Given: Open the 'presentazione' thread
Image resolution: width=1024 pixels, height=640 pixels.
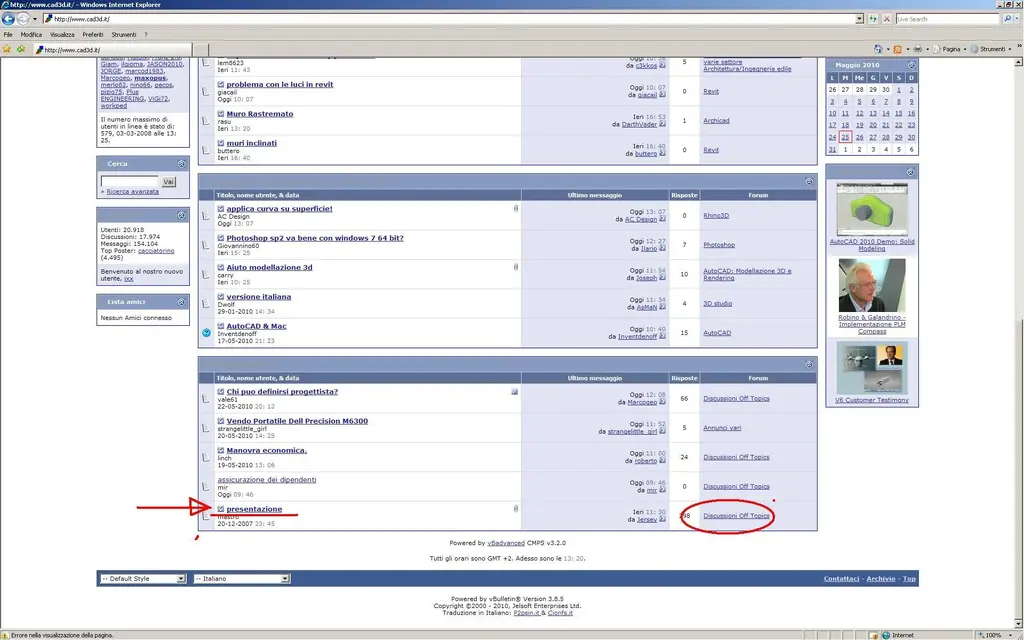Looking at the screenshot, I should (254, 509).
